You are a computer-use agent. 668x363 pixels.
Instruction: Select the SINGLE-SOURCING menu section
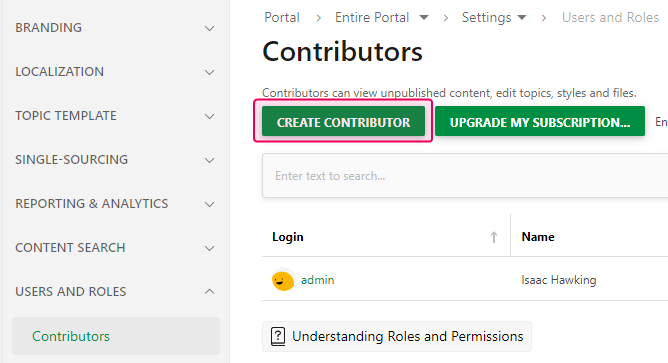coord(116,160)
